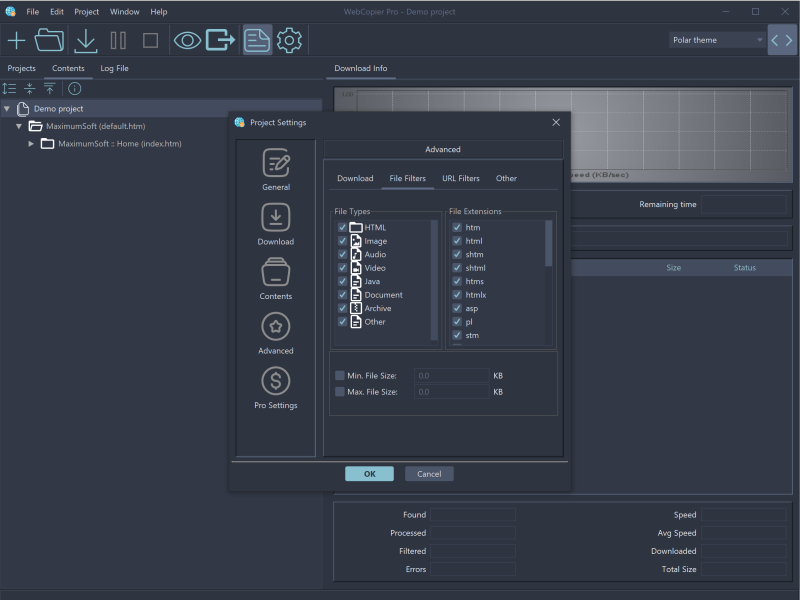Uncheck the Audio file type

(x=342, y=254)
